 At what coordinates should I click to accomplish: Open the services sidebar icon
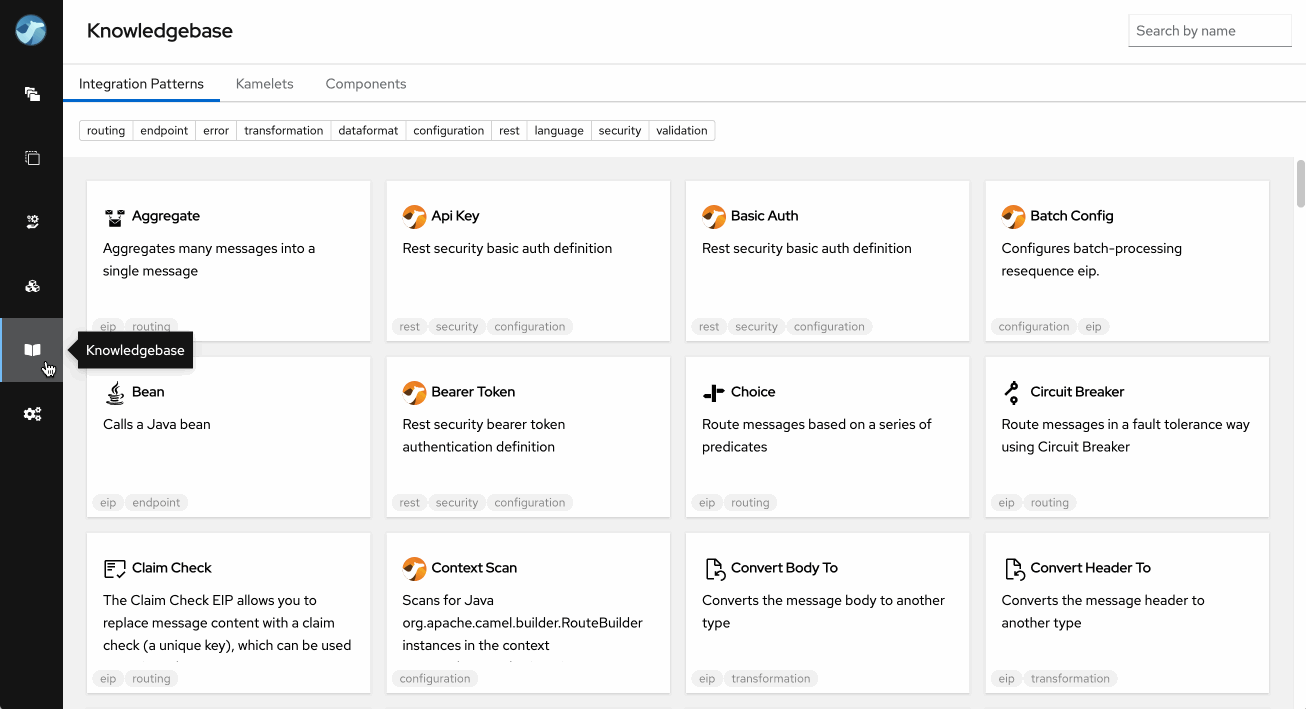coord(31,221)
